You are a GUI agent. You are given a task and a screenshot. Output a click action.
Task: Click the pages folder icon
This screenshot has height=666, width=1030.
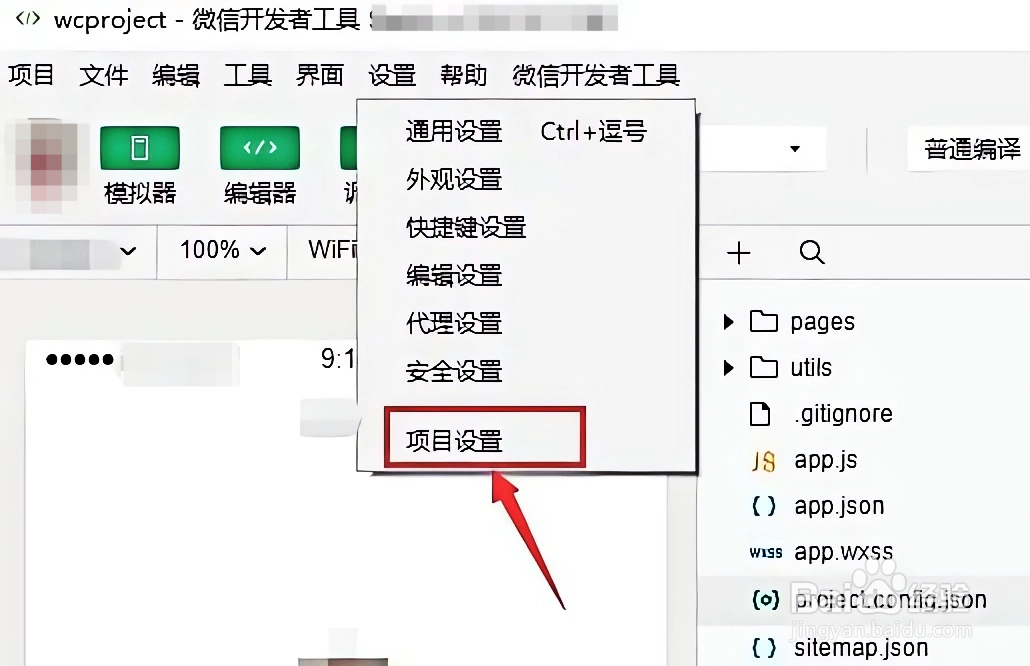point(763,321)
